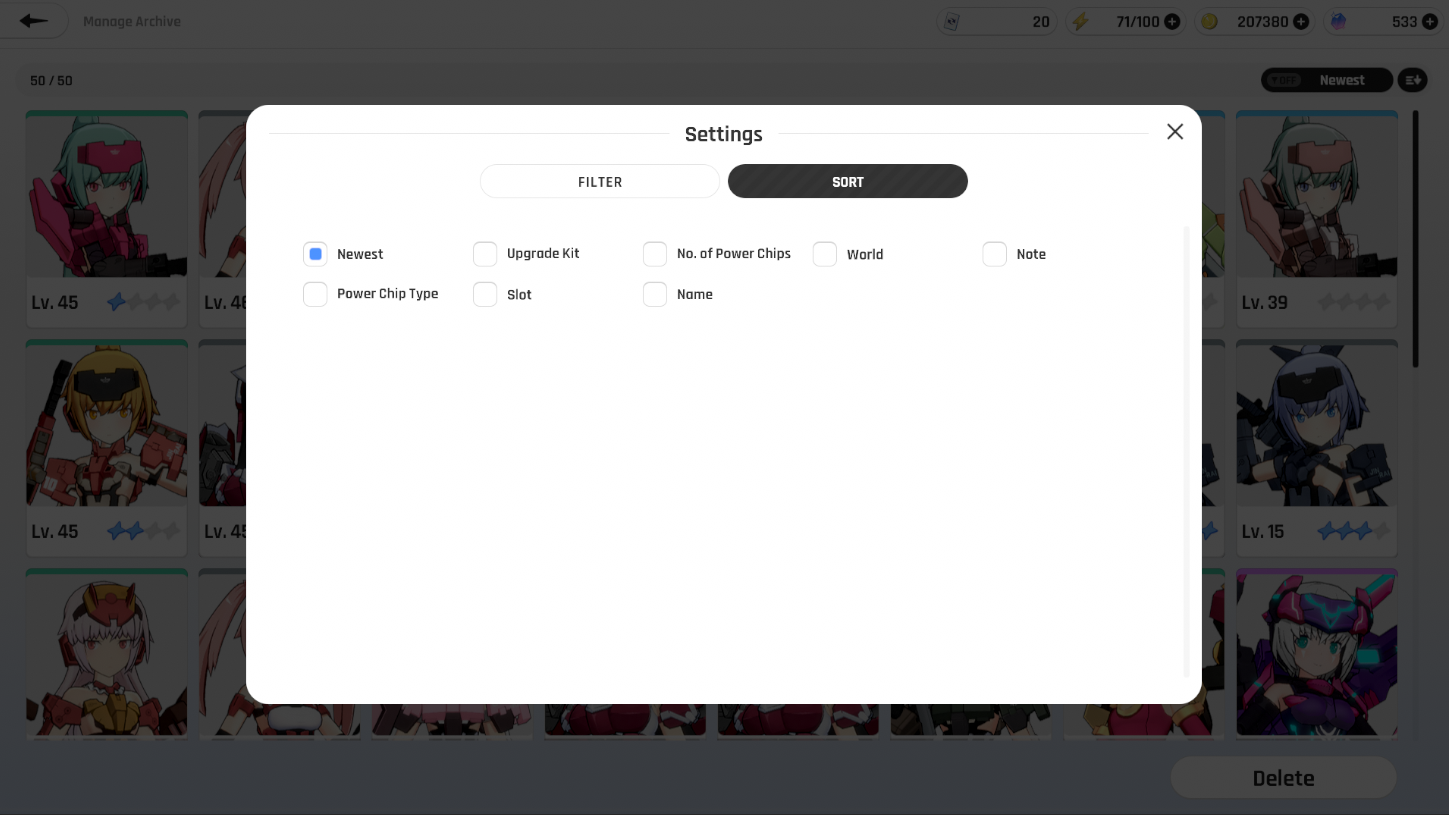Check the Slot sort option

485,294
